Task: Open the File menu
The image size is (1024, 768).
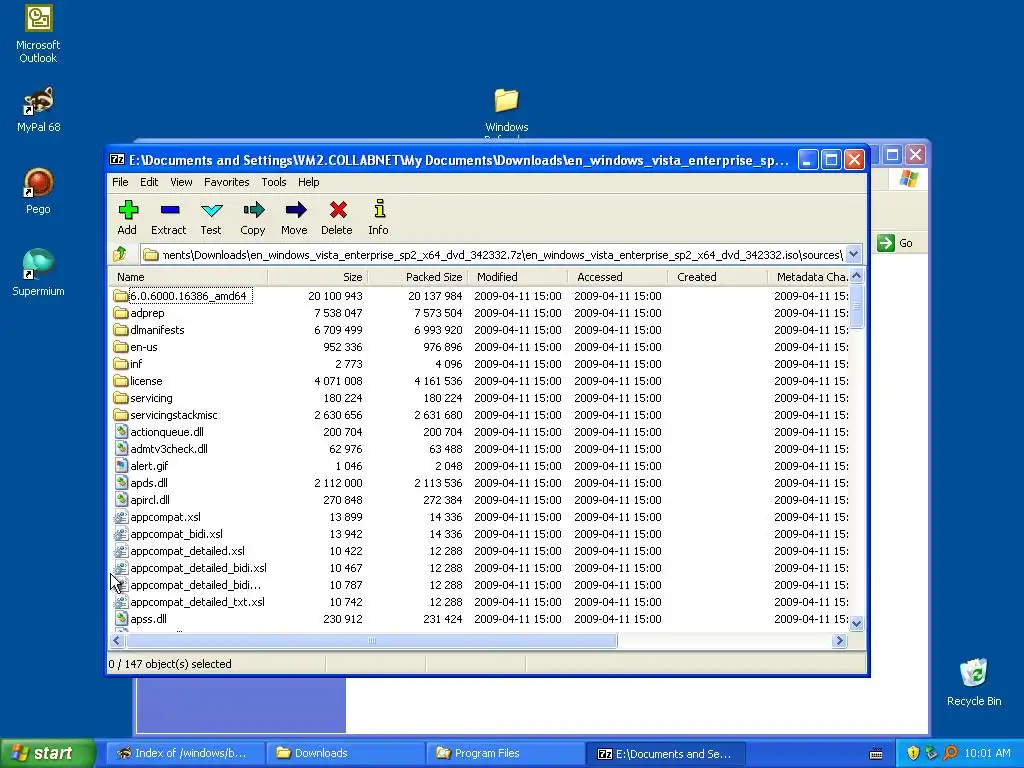Action: 120,182
